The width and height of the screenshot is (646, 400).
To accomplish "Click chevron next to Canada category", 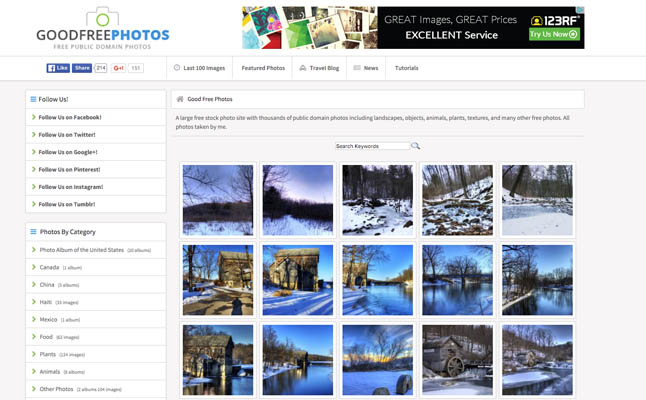I will tap(33, 267).
